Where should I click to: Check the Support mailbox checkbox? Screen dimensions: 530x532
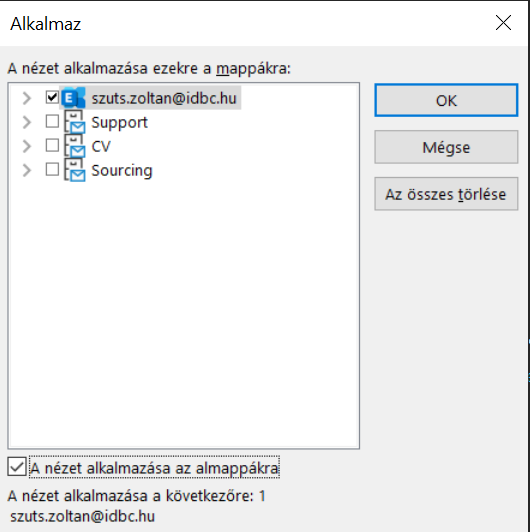52,121
